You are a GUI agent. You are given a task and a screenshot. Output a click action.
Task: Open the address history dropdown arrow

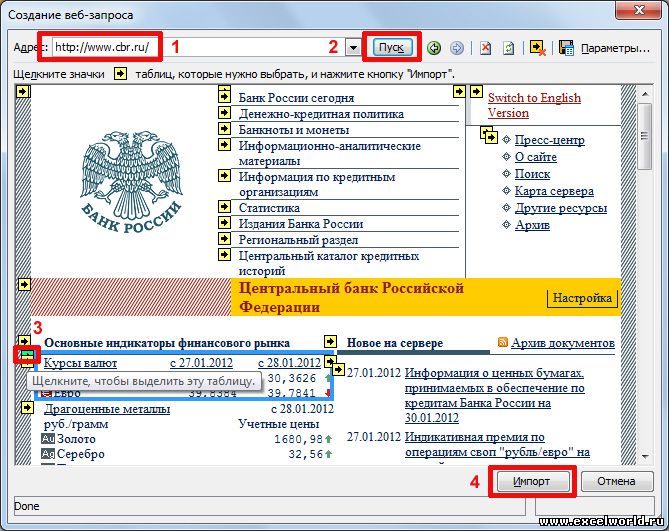353,48
